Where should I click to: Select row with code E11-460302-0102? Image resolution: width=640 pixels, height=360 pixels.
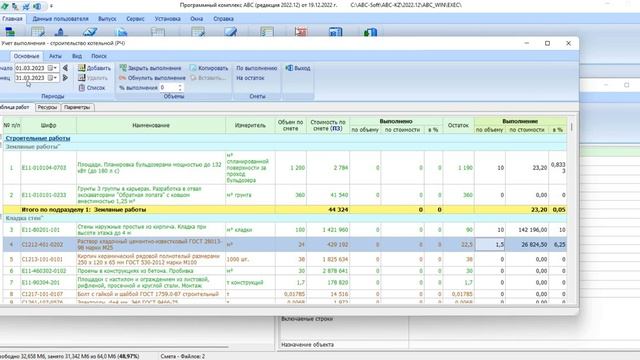click(285, 271)
